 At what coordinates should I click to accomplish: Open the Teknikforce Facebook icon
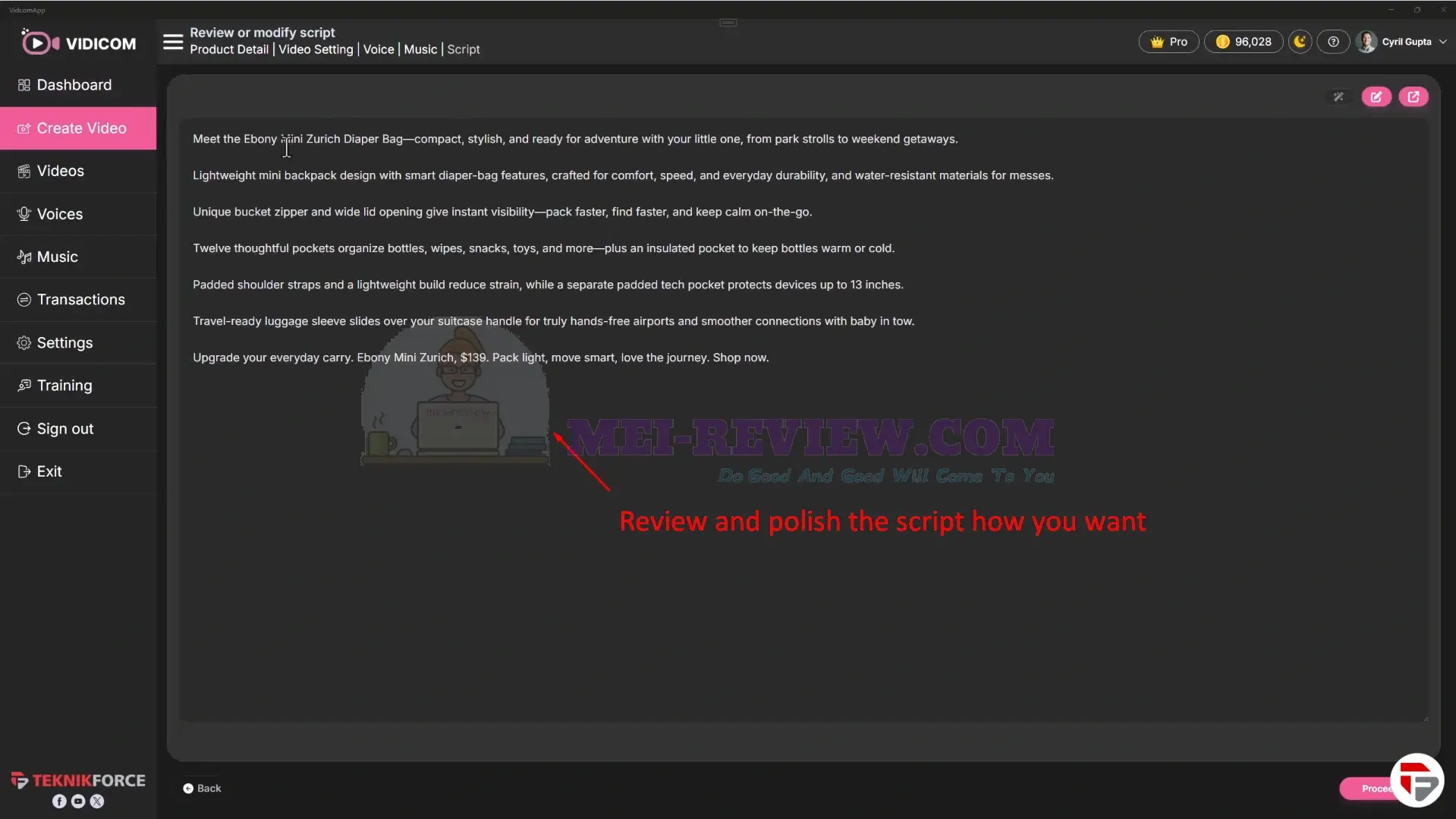pos(59,802)
